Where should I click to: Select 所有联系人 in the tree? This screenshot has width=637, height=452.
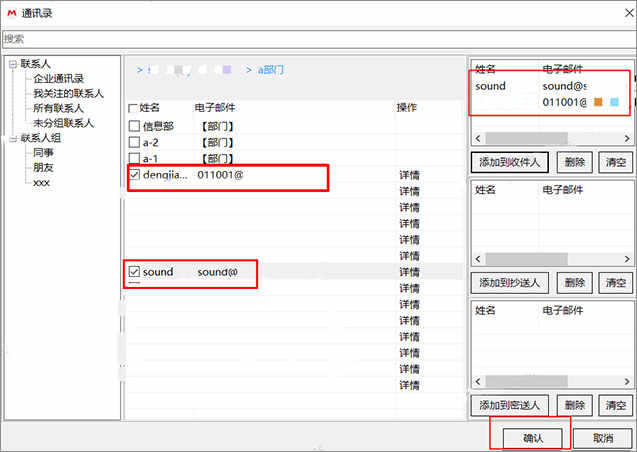pos(58,108)
